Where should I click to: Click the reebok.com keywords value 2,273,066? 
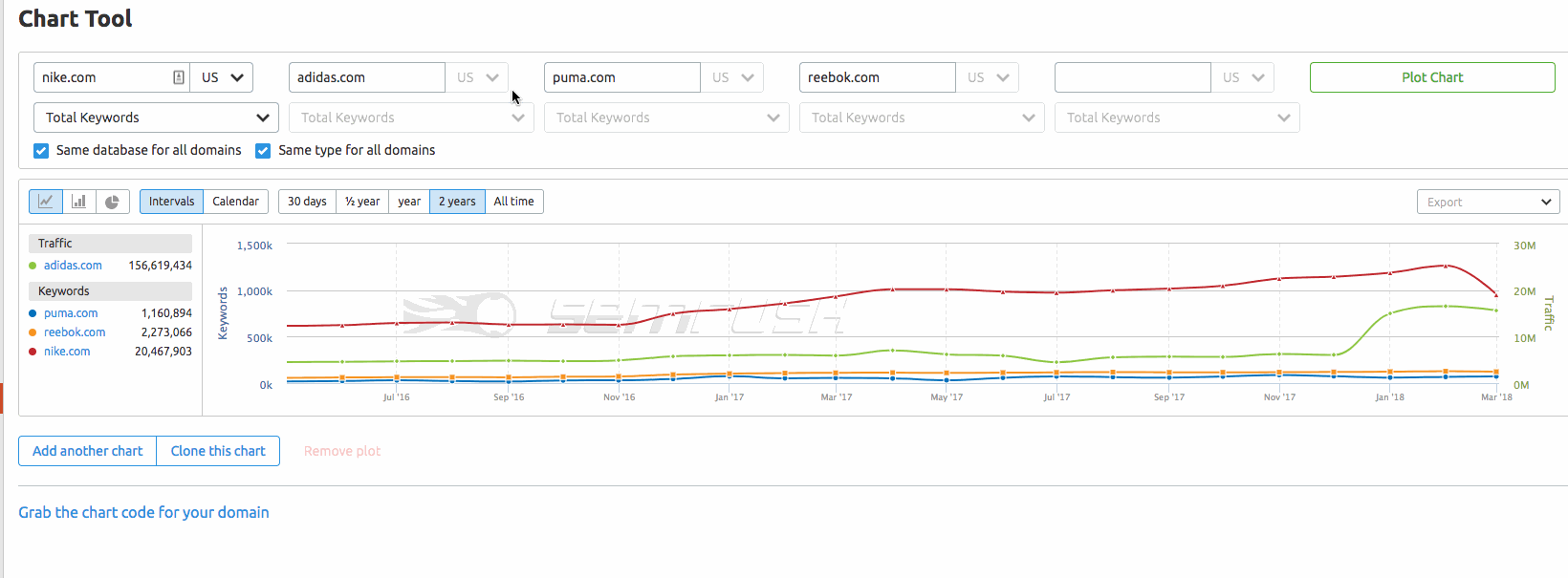click(x=166, y=332)
